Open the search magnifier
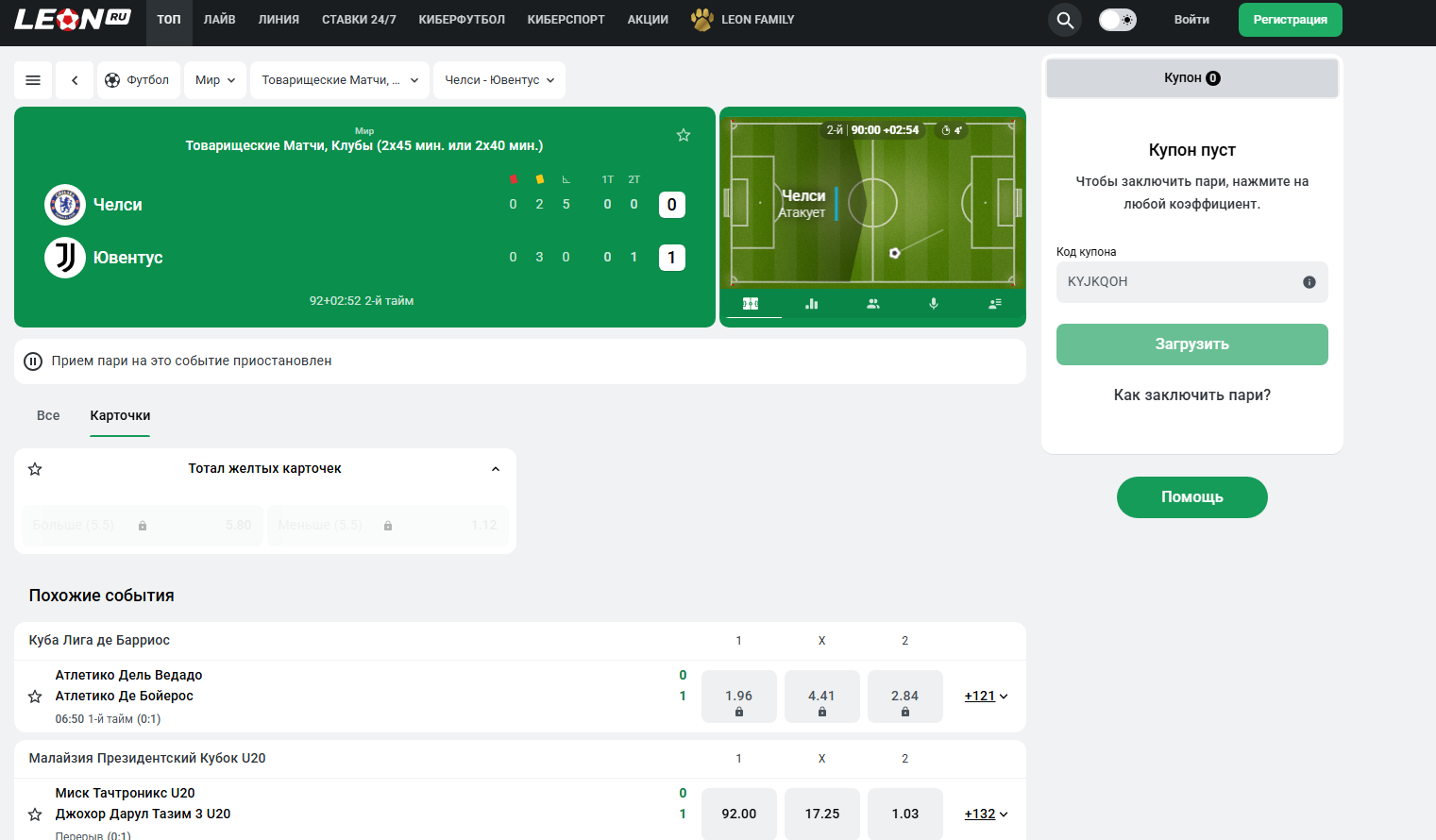Screen dimensions: 1436x840 [1065, 20]
